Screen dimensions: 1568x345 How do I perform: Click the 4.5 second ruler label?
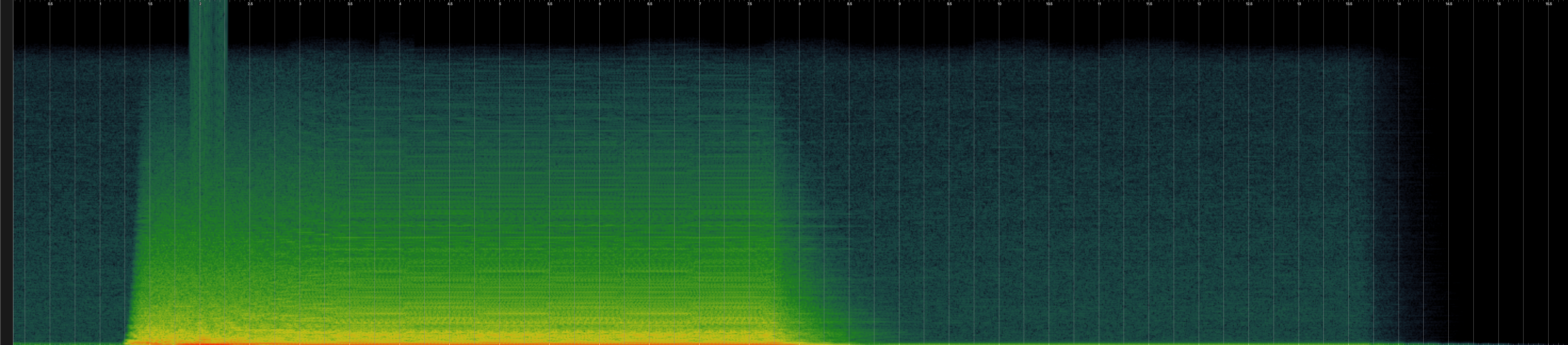pos(450,4)
